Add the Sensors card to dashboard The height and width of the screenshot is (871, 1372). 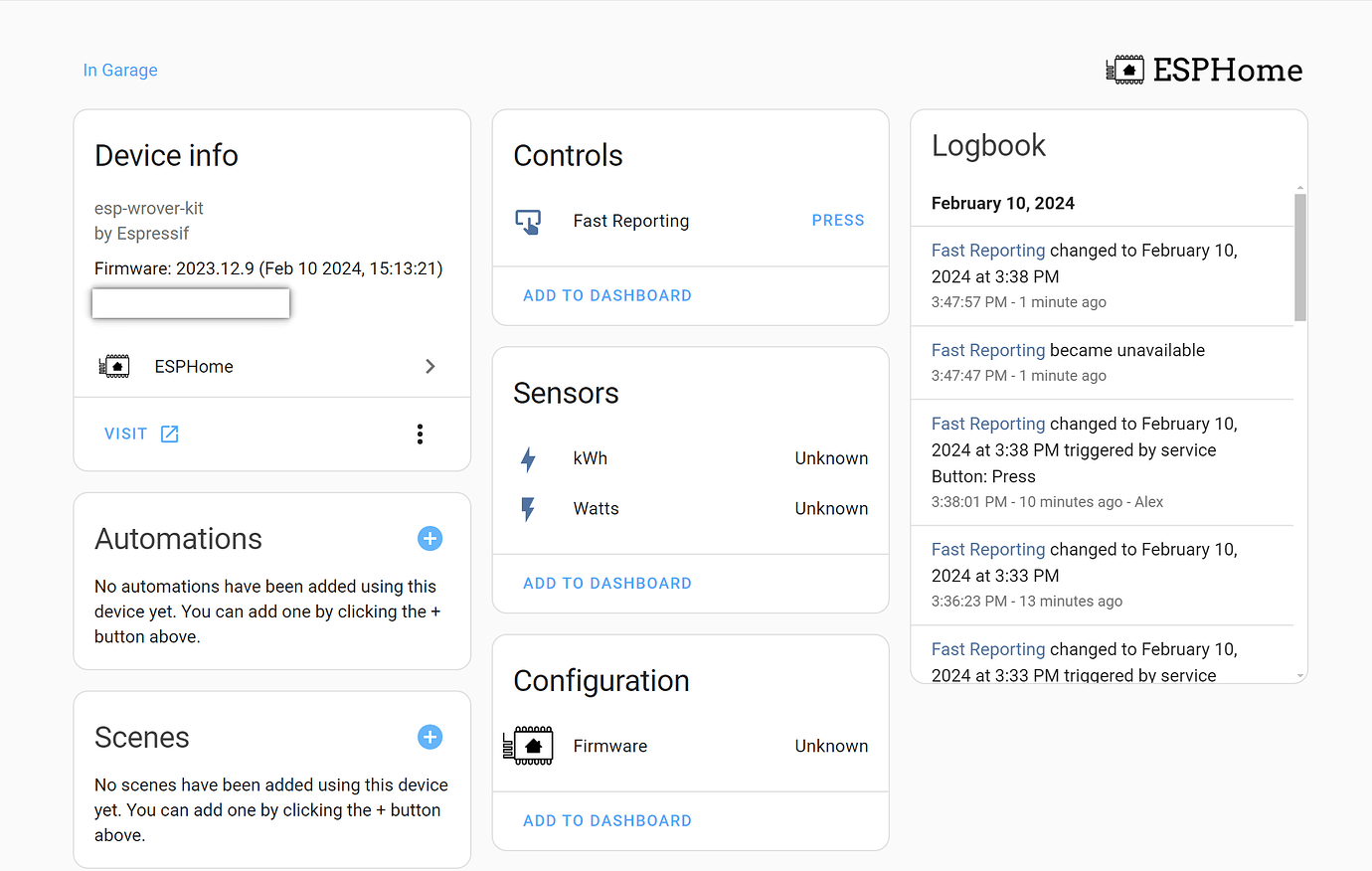[x=607, y=583]
